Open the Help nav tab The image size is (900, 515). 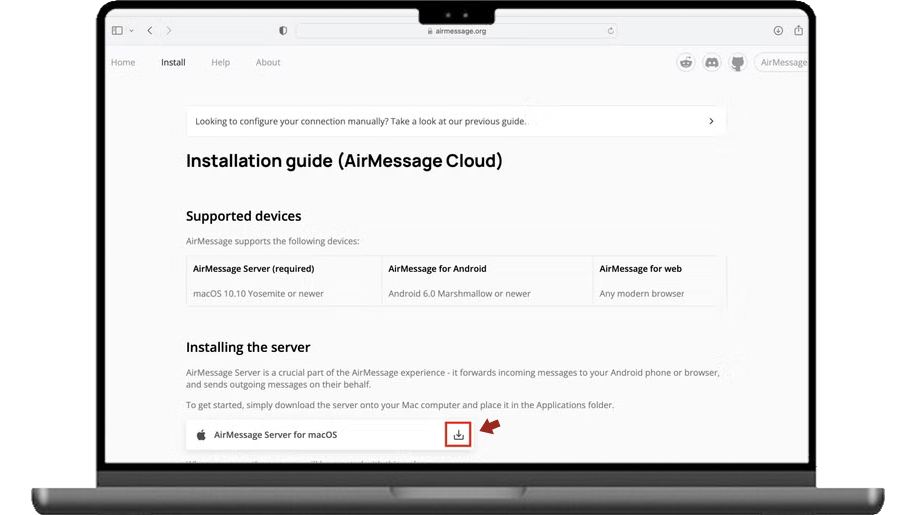click(220, 62)
